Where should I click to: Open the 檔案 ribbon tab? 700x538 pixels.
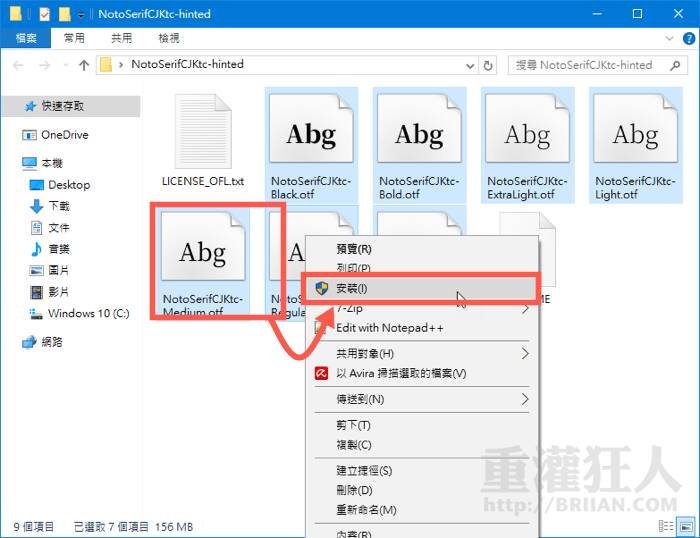(x=26, y=38)
